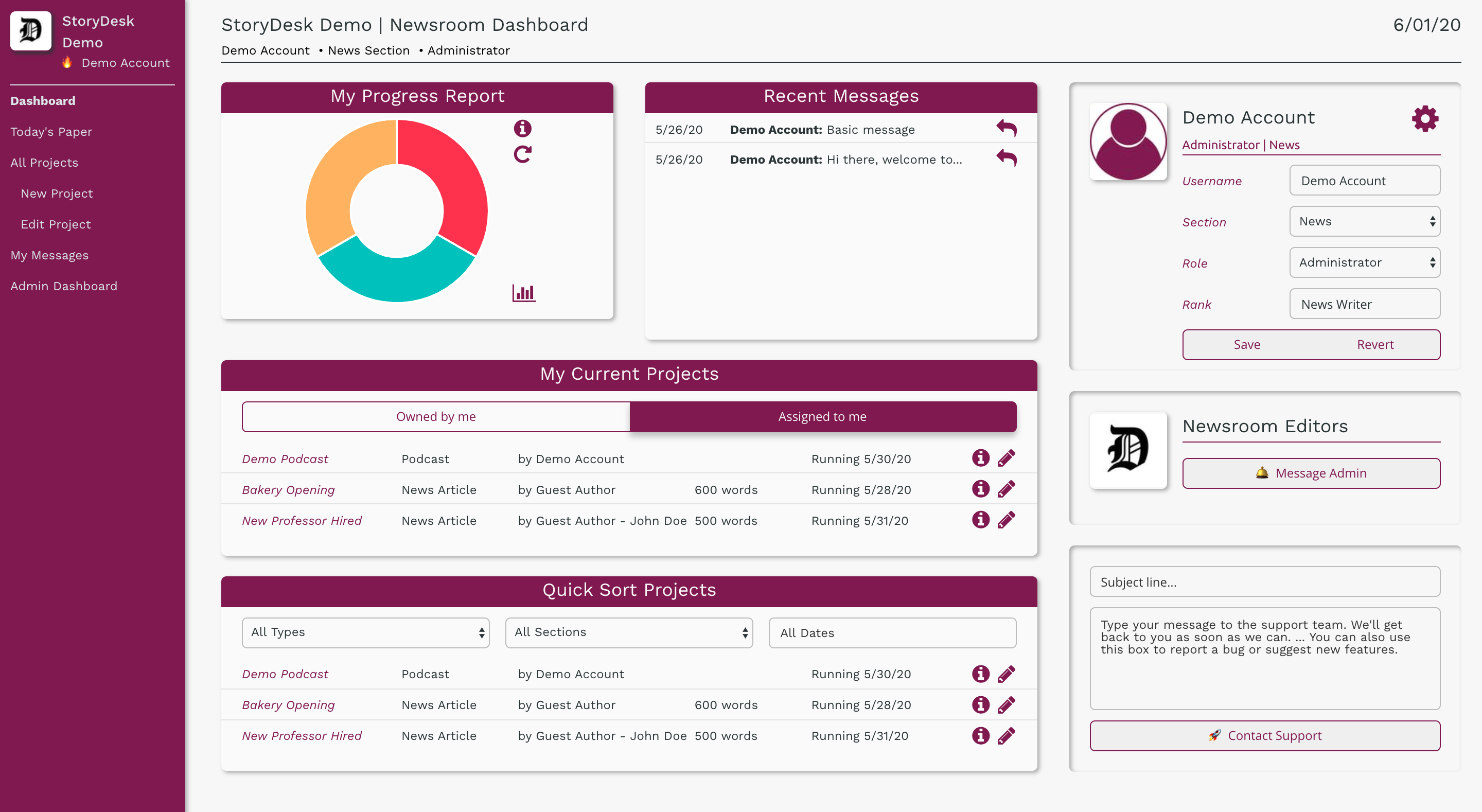The image size is (1482, 812).
Task: Click the Contact Support button
Action: tap(1264, 735)
